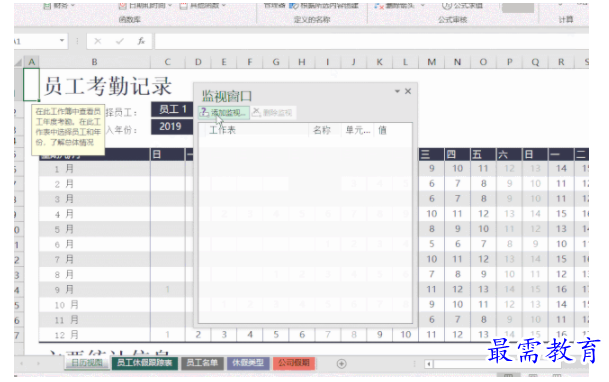This screenshot has height=382, width=609.
Task: Click the 9 月 row label
Action: point(64,290)
